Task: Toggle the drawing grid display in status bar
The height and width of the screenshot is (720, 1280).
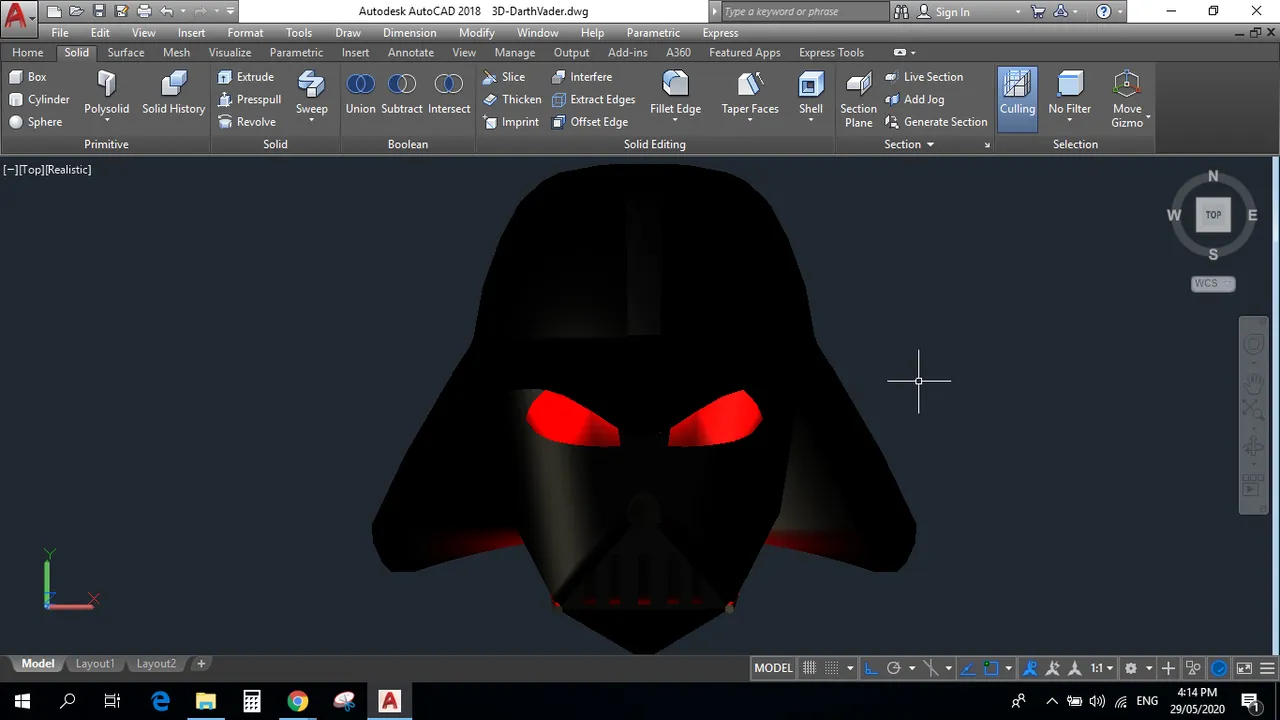Action: (810, 668)
